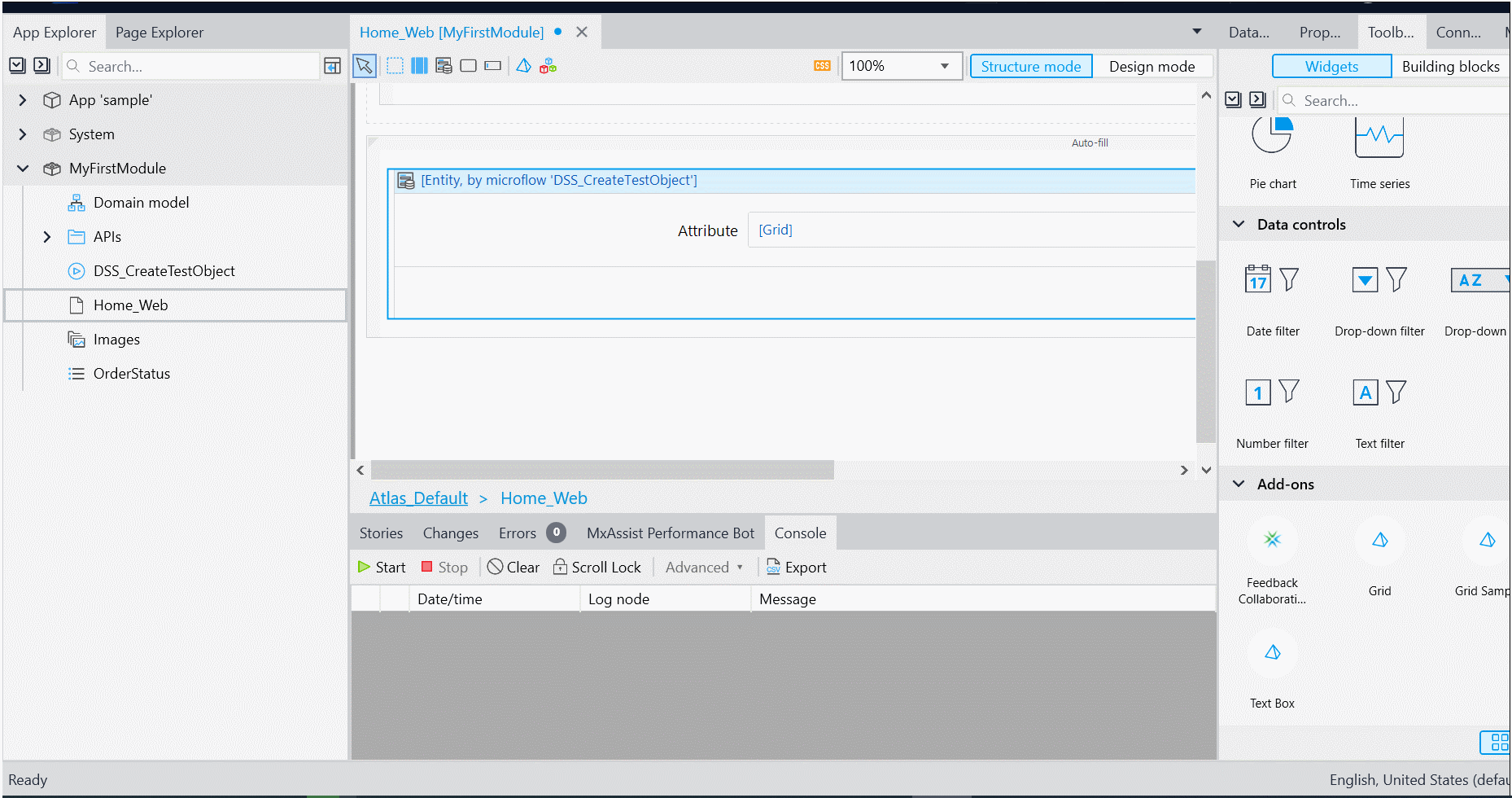This screenshot has width=1512, height=798.
Task: Expand the App 'sample' tree node
Action: click(x=23, y=100)
